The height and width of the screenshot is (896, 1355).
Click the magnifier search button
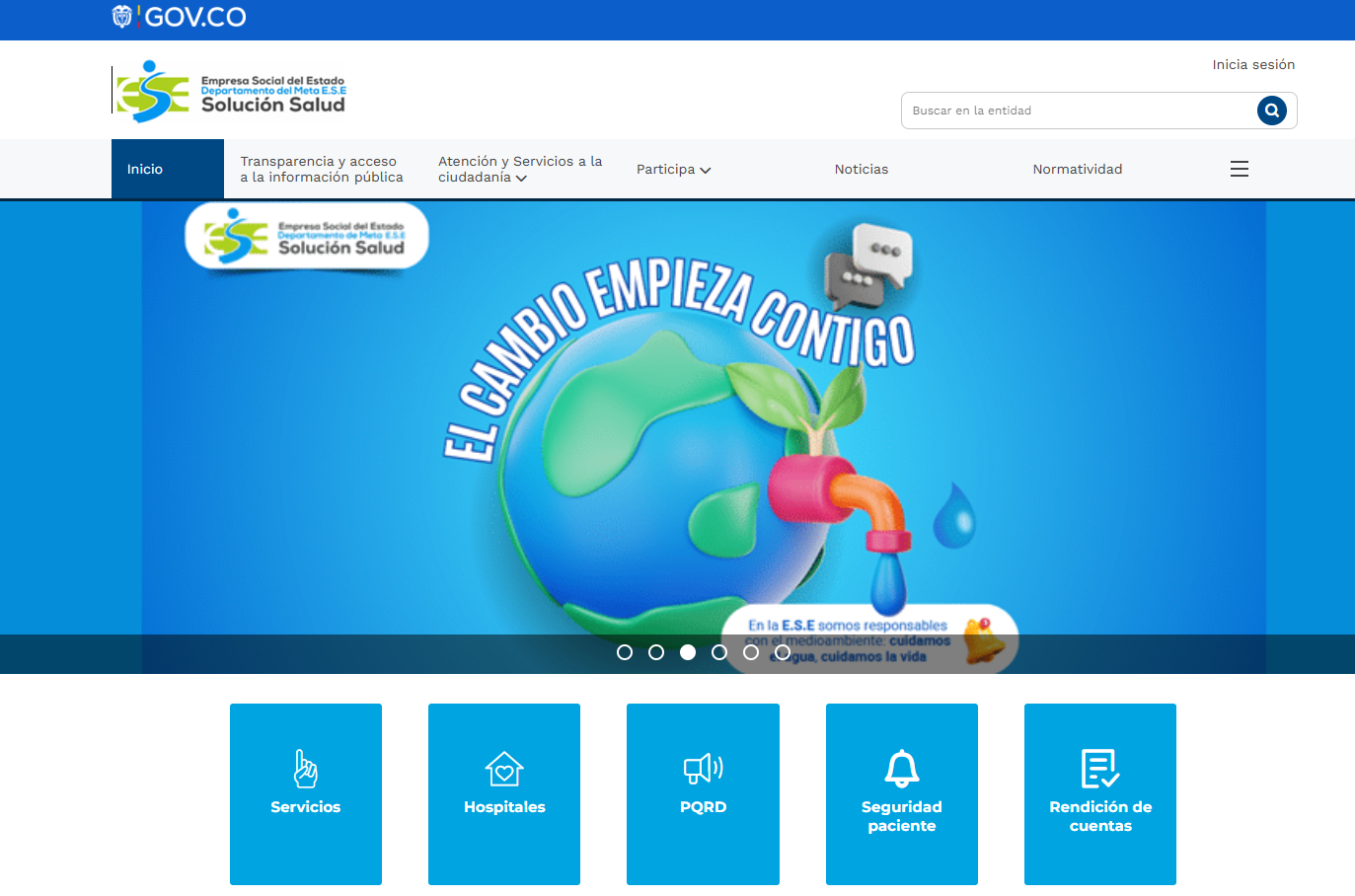1271,111
